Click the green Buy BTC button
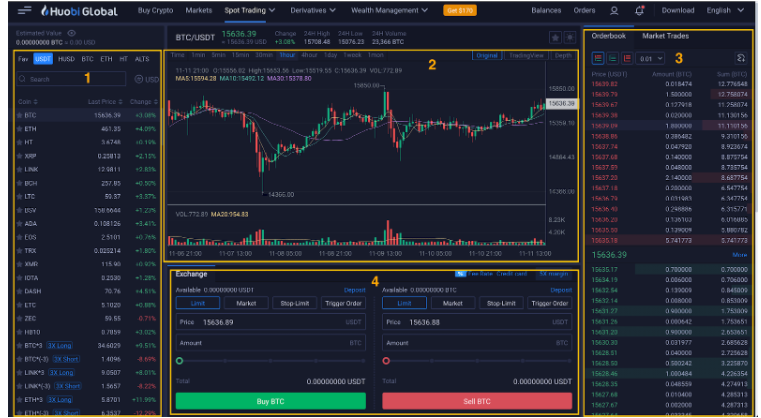The height and width of the screenshot is (418, 761). point(271,401)
